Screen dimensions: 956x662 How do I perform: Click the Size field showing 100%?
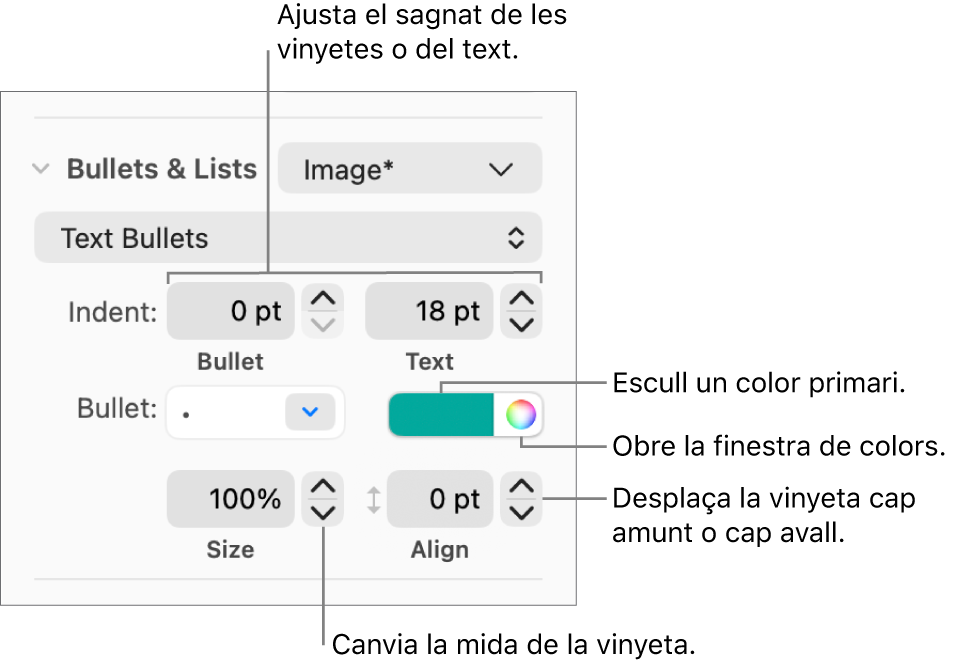coord(230,499)
